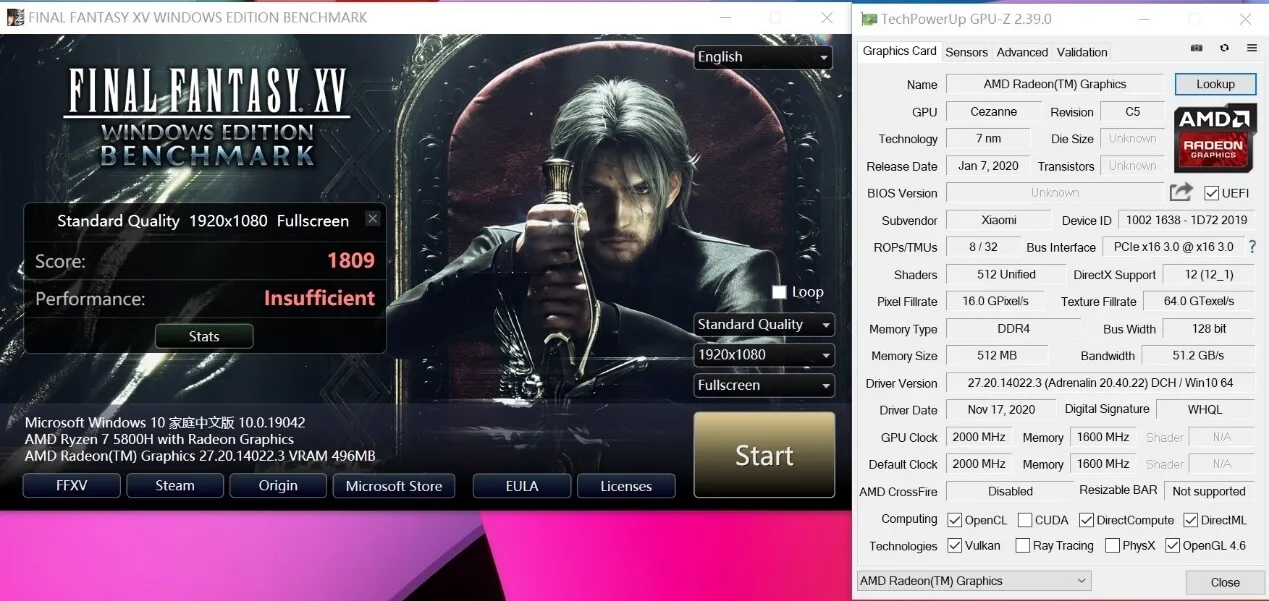Viewport: 1269px width, 601px height.
Task: Click the Stats button
Action: pos(204,336)
